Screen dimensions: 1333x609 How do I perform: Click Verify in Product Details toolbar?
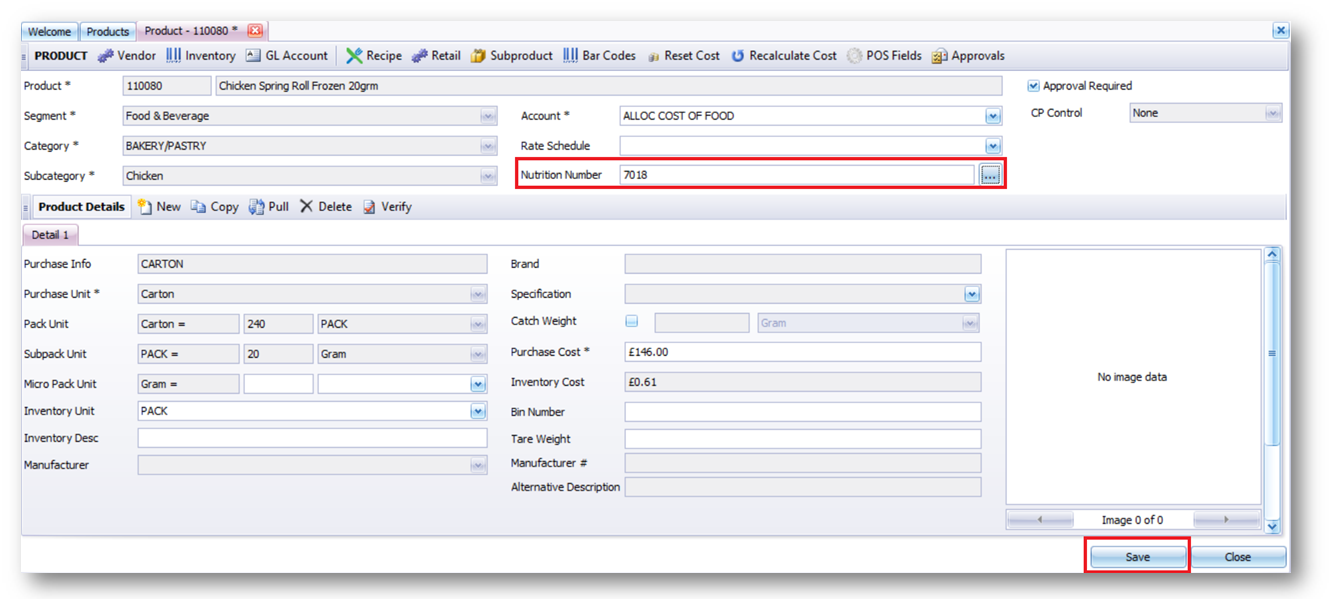tap(387, 207)
